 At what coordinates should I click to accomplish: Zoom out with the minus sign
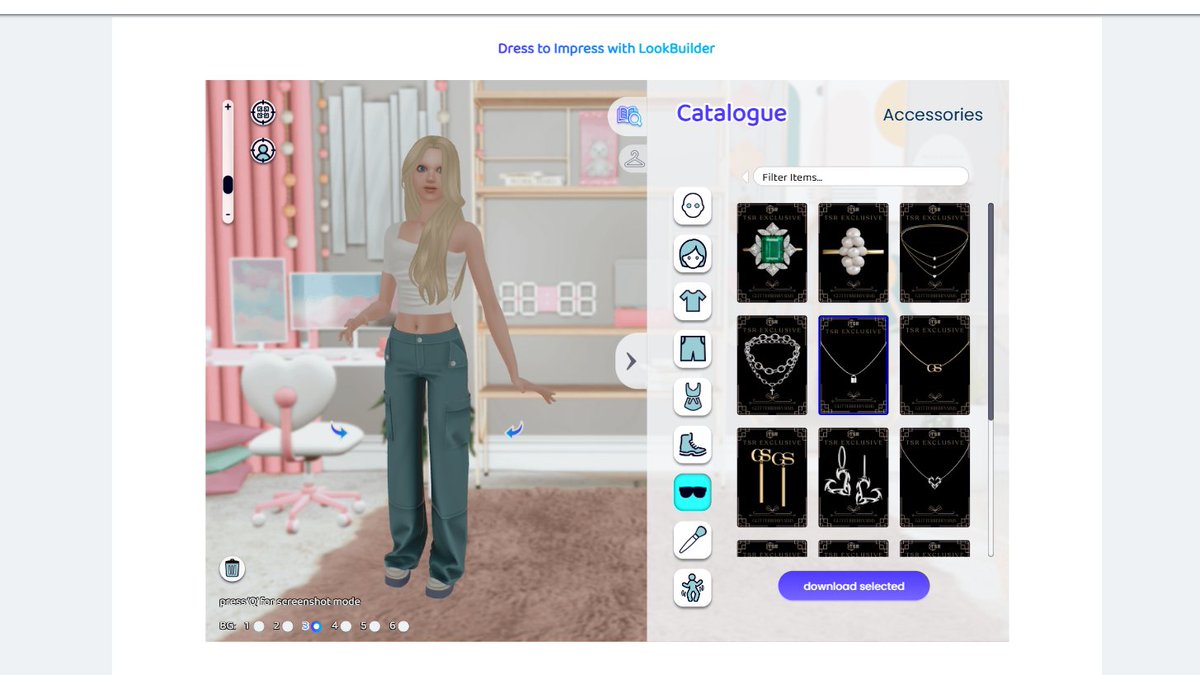(x=228, y=215)
